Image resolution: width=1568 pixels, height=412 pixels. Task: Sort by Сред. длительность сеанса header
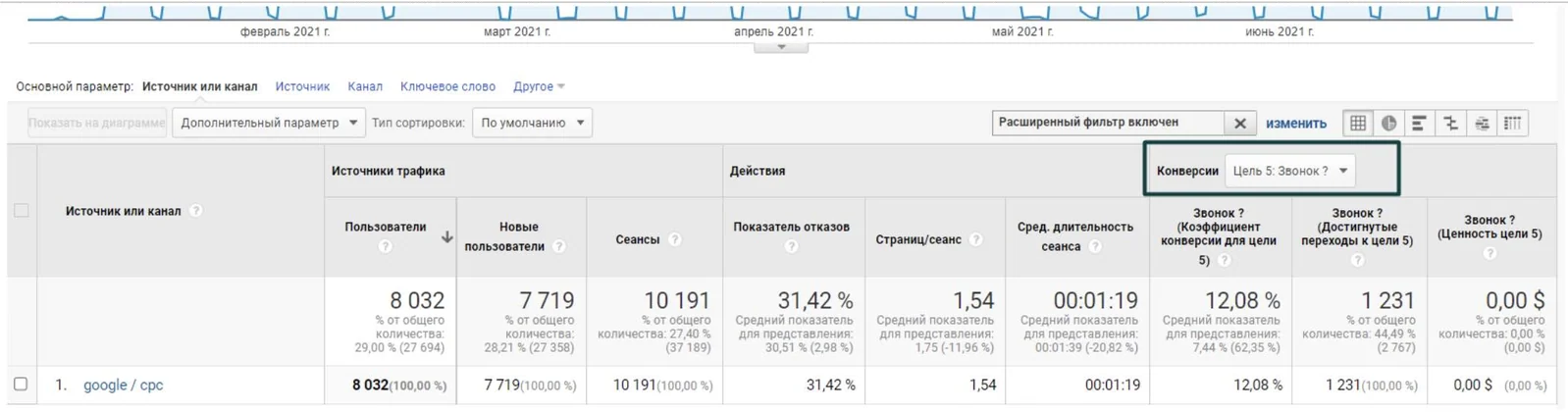[x=1075, y=236]
